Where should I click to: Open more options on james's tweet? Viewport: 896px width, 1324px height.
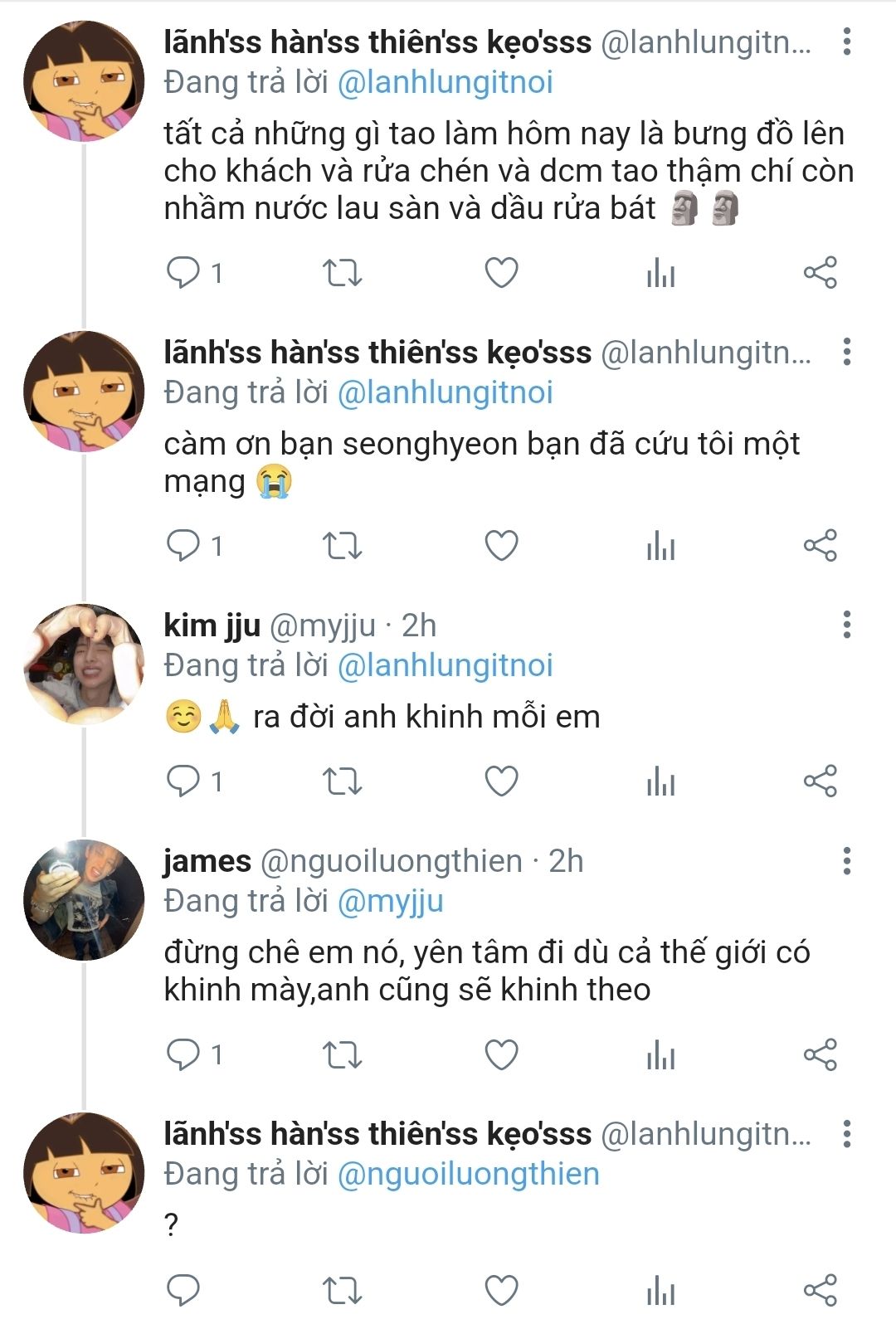[x=846, y=861]
